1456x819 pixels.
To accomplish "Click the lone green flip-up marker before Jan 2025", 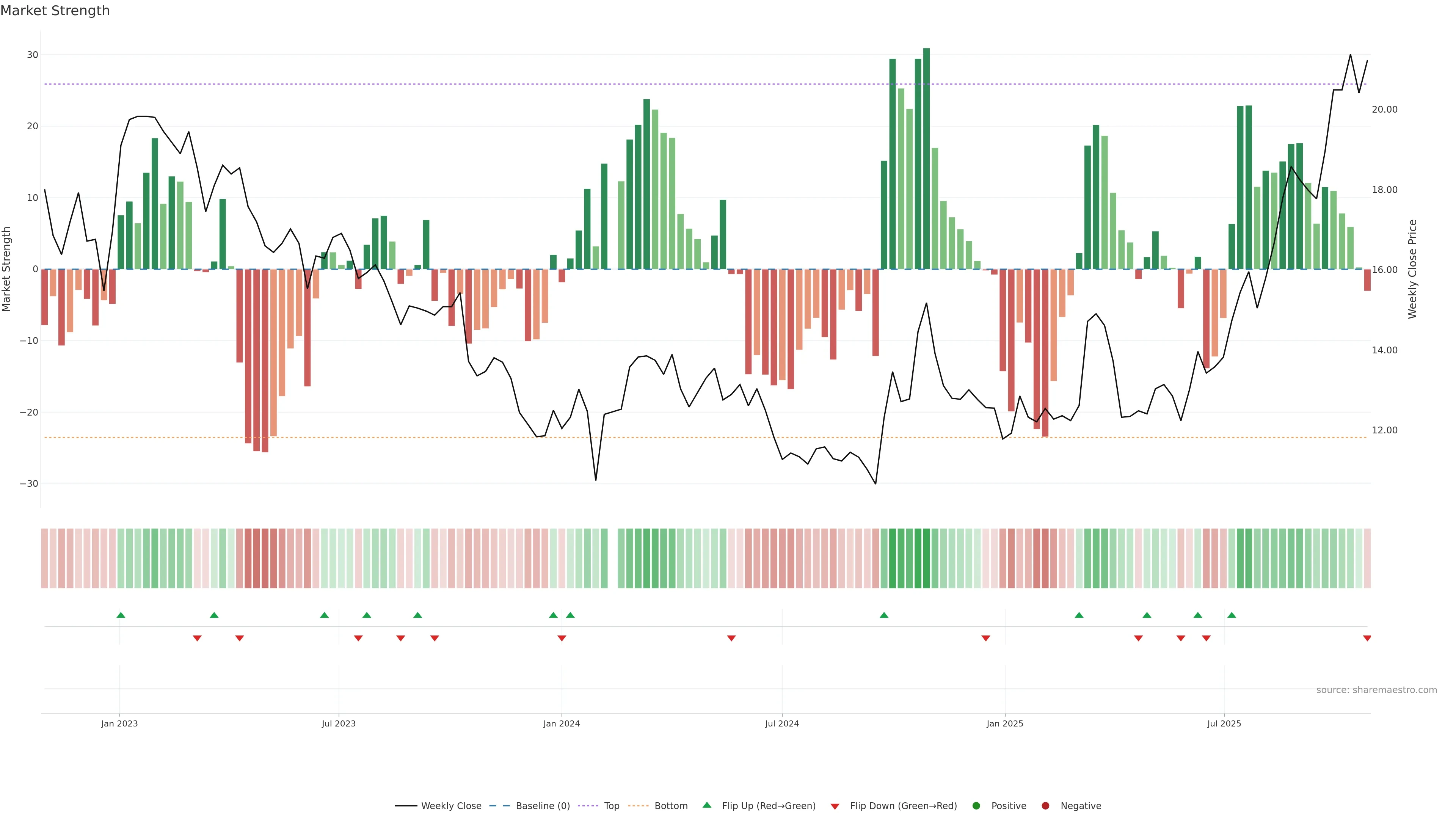I will coord(884,615).
